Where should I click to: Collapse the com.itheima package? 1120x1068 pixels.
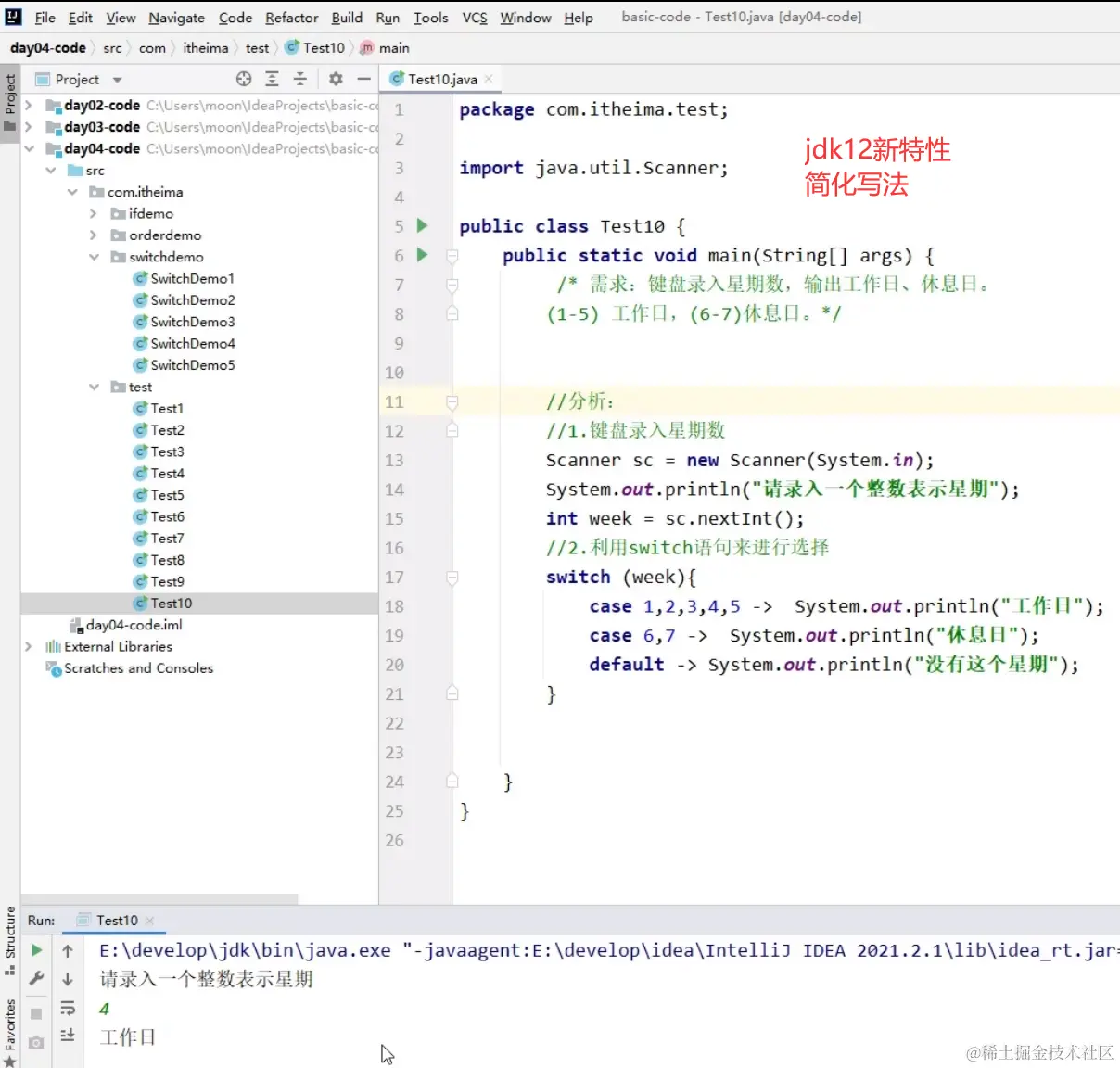click(x=72, y=192)
